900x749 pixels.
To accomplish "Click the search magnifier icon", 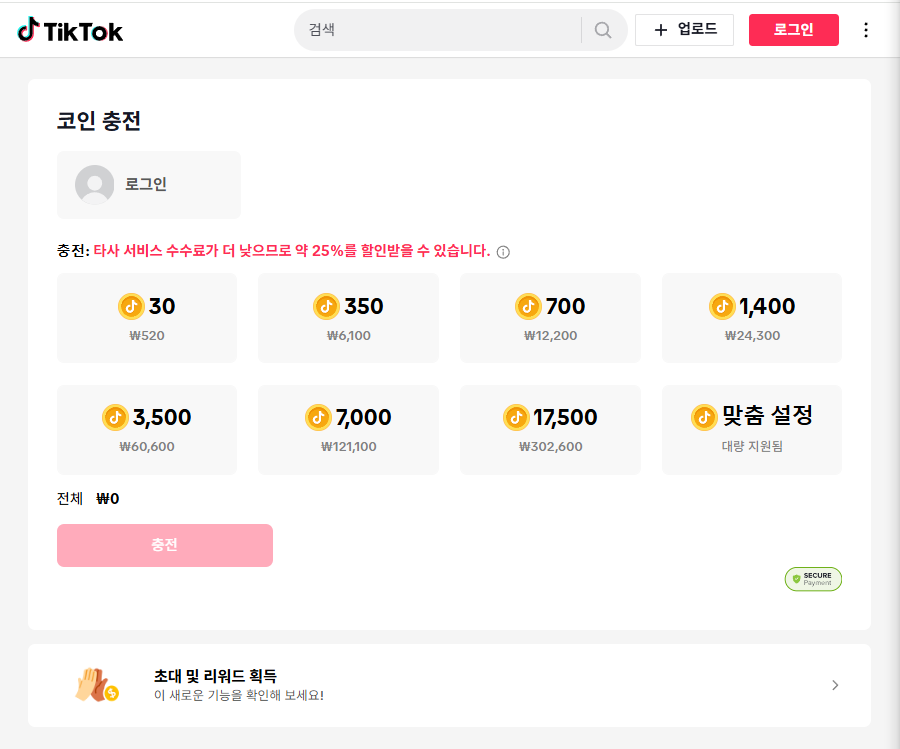I will tap(603, 30).
